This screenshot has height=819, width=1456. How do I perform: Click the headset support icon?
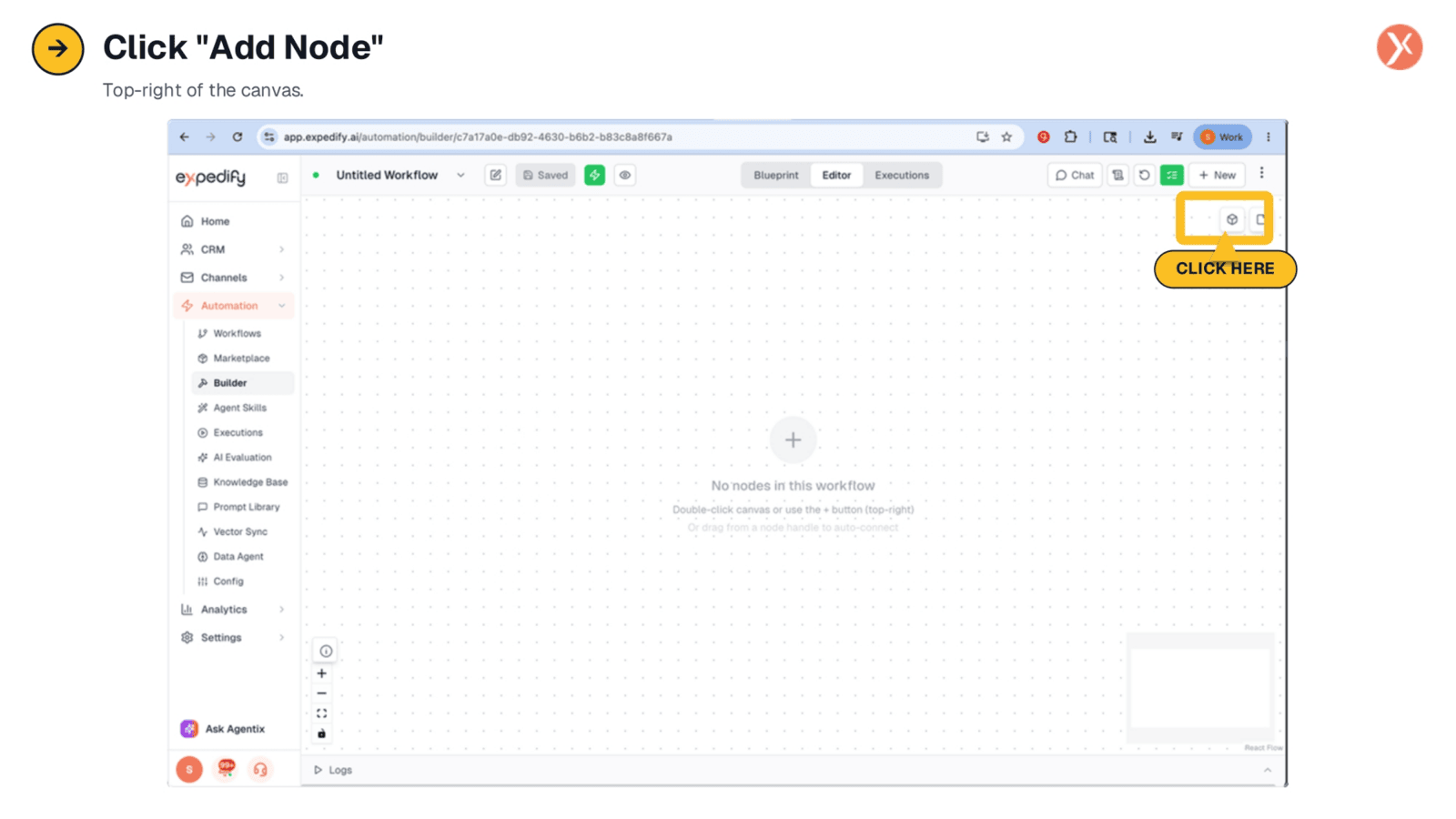coord(260,770)
